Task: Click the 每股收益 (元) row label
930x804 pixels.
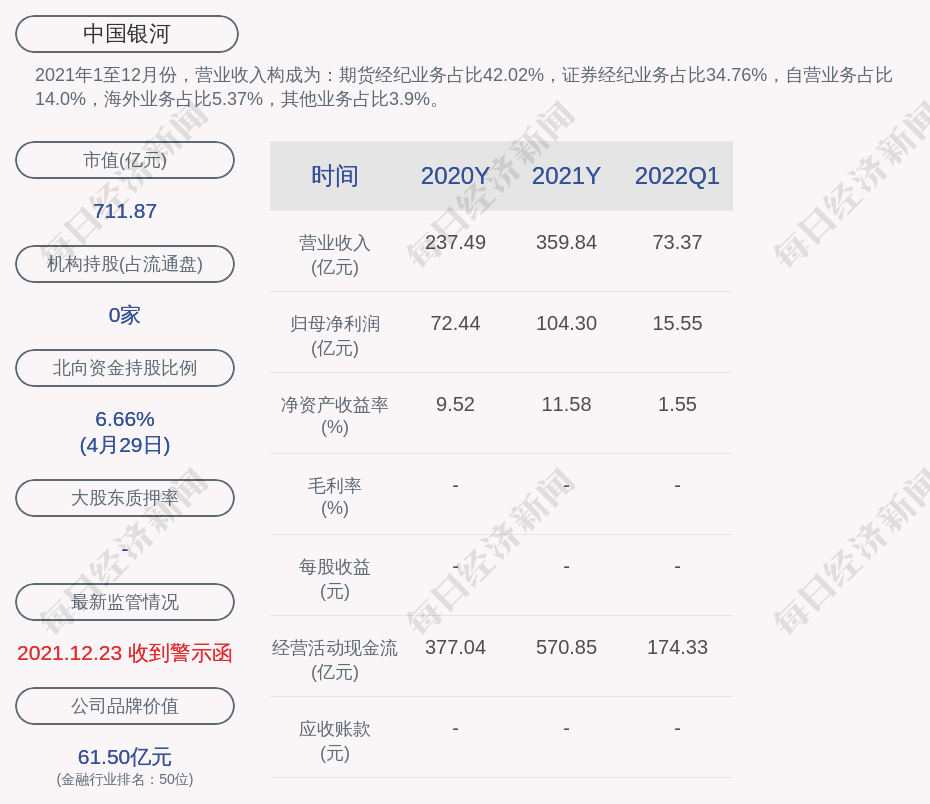Action: pyautogui.click(x=335, y=579)
